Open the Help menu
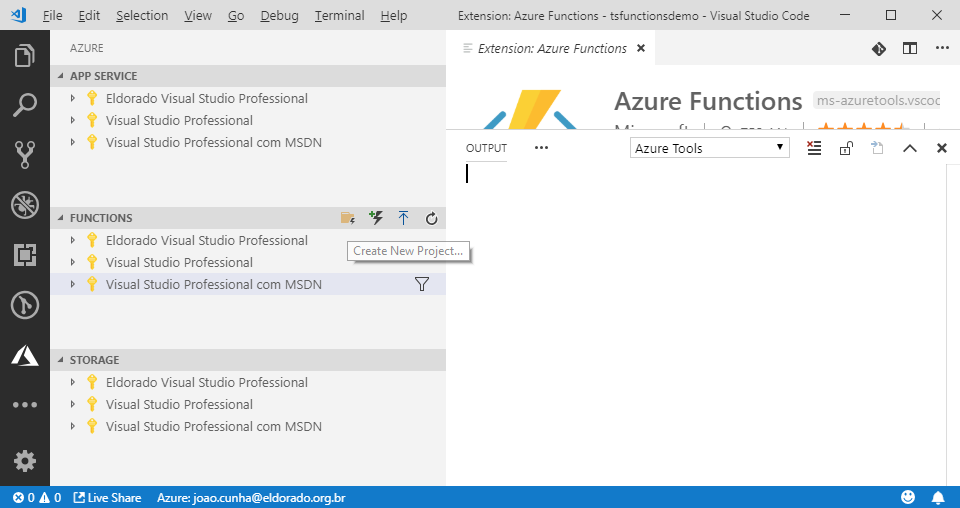960x508 pixels. [393, 15]
